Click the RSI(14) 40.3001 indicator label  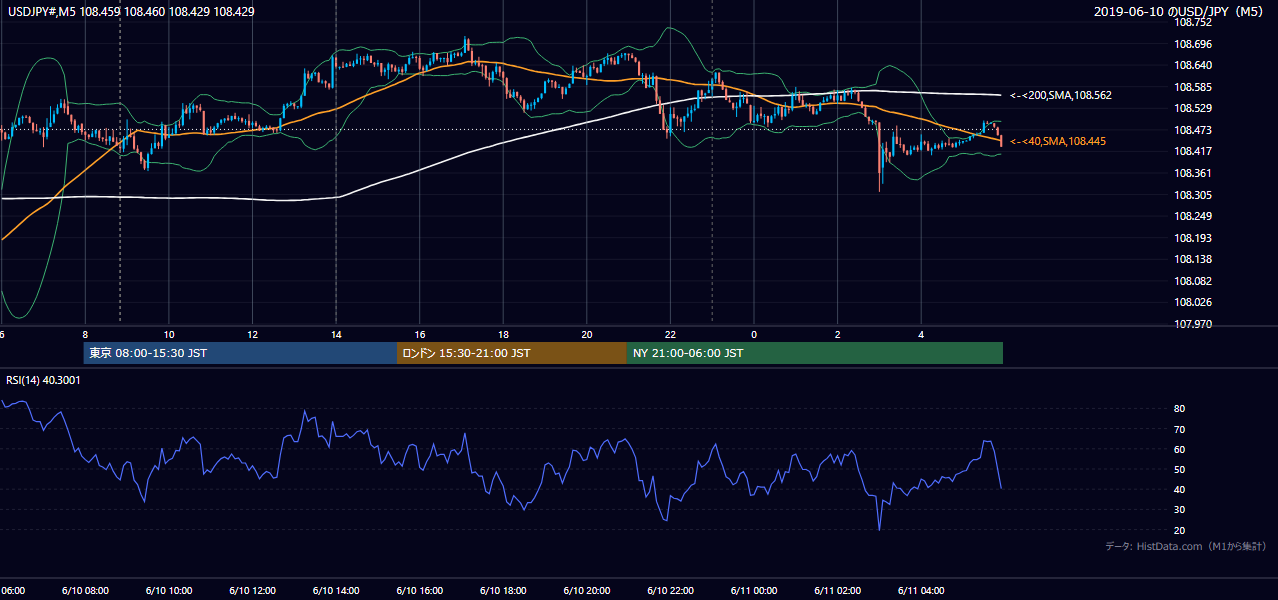click(x=44, y=379)
